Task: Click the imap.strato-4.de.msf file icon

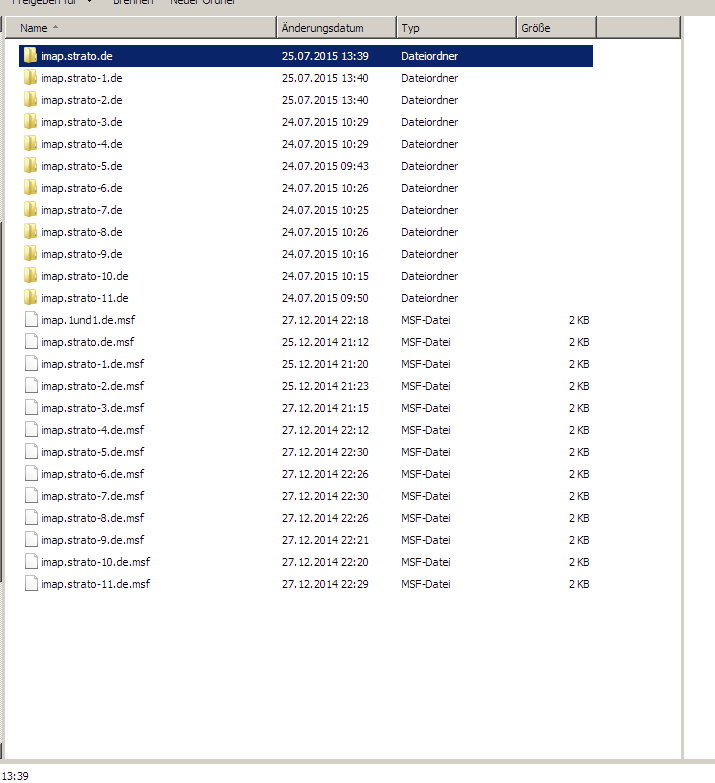Action: coord(31,429)
